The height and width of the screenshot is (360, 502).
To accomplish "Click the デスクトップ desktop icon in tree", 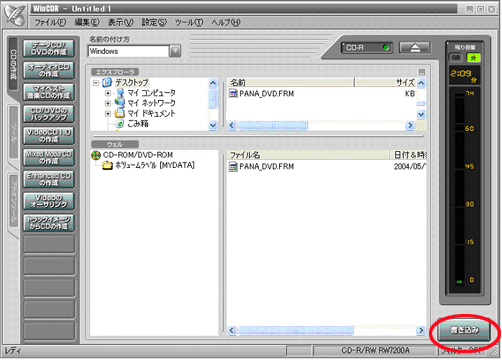I will tap(107, 82).
